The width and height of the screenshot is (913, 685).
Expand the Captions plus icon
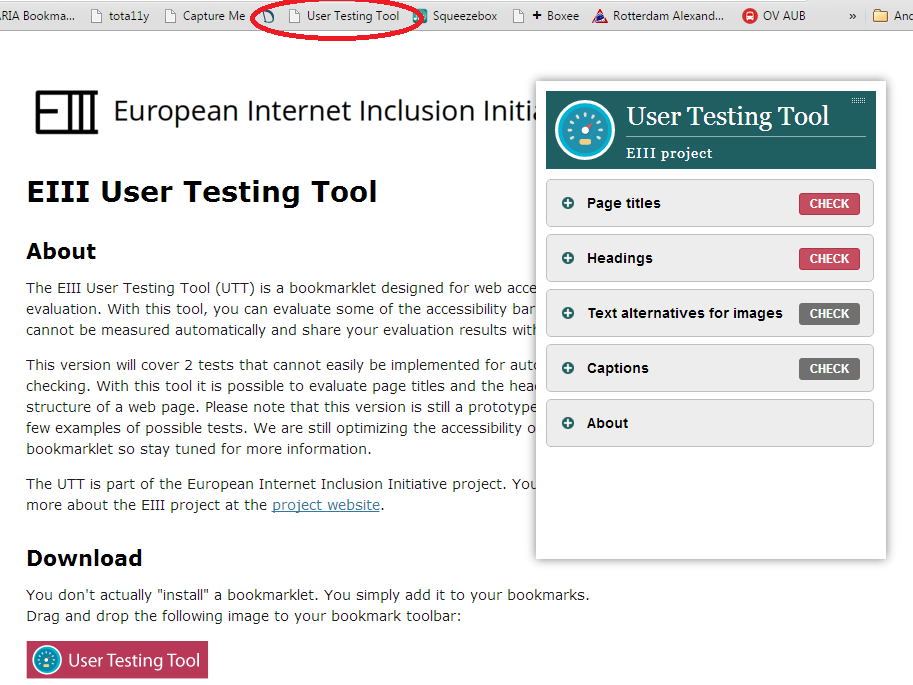pyautogui.click(x=568, y=368)
